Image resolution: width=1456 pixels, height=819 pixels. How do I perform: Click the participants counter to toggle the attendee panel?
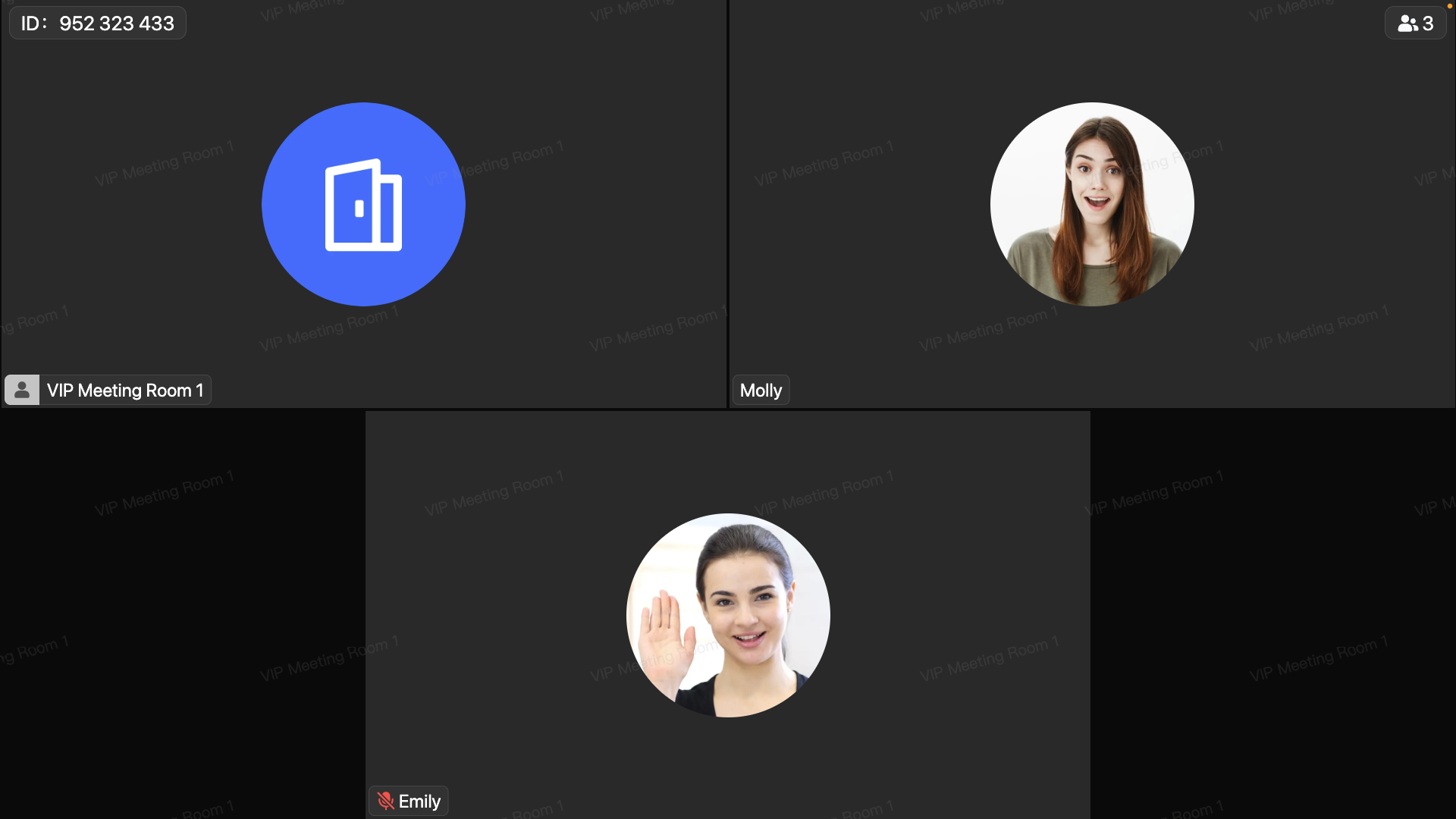click(1414, 22)
